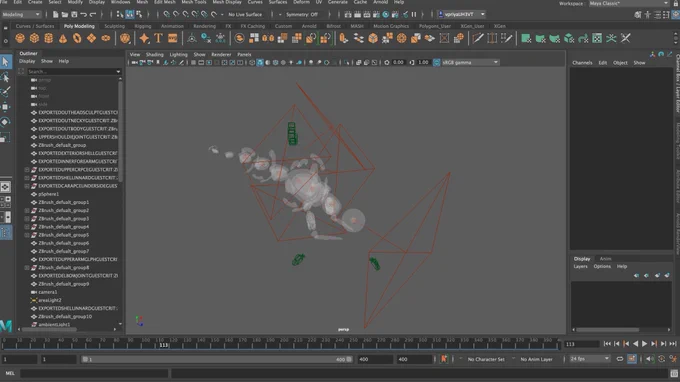Open the Modeling menu set dropdown
The width and height of the screenshot is (680, 382).
[21, 14]
